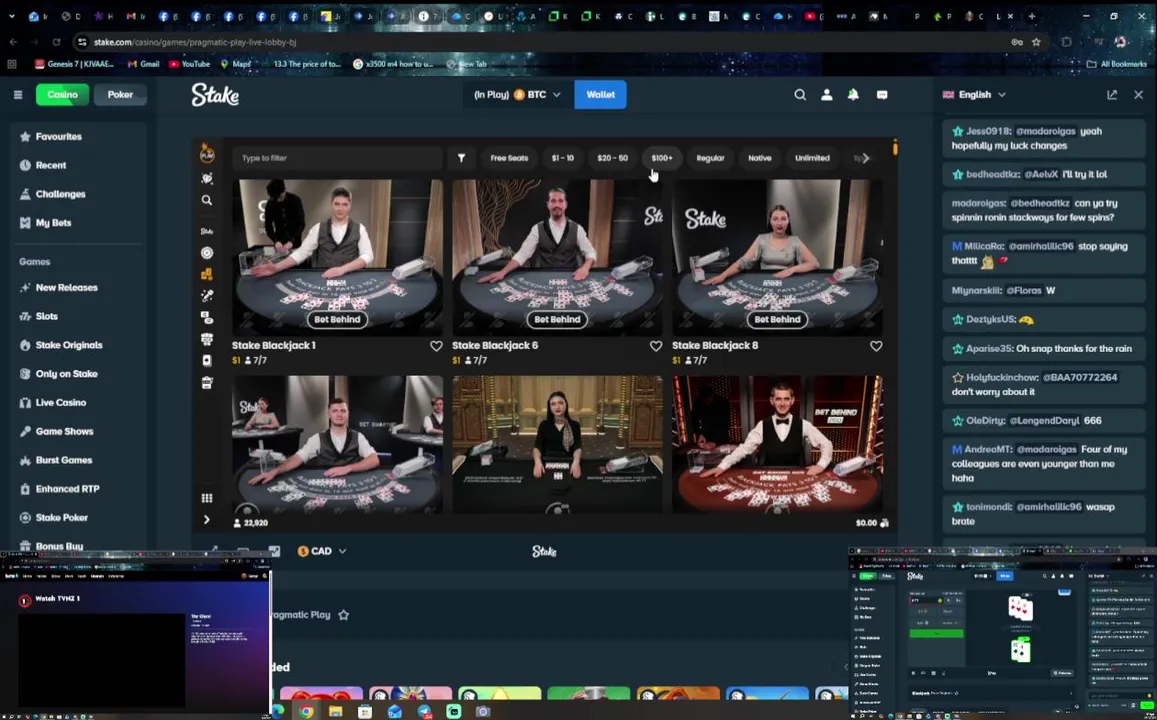Filter tables by $20 - 50
The image size is (1157, 720).
[x=612, y=158]
